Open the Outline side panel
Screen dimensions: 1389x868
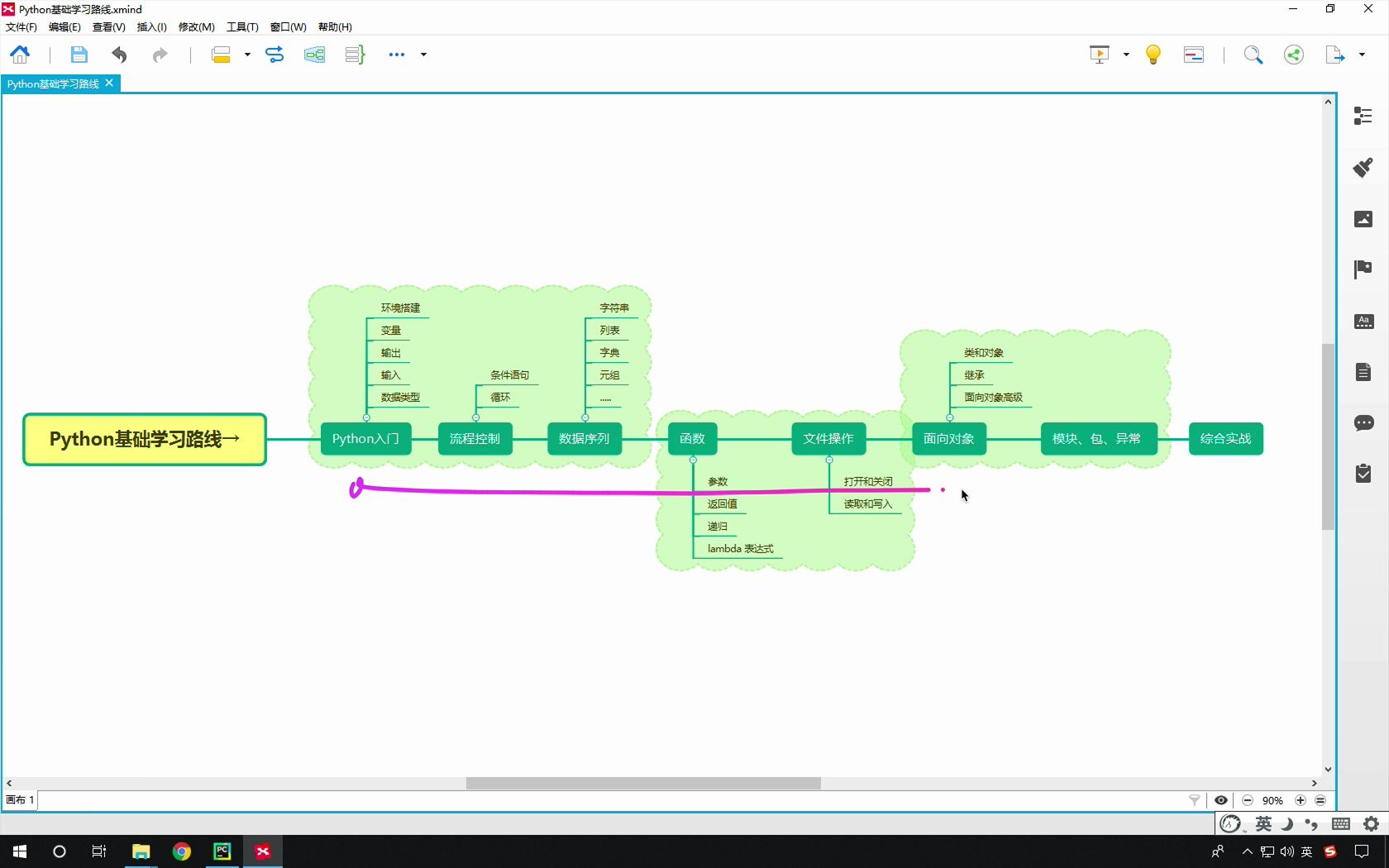click(1363, 116)
